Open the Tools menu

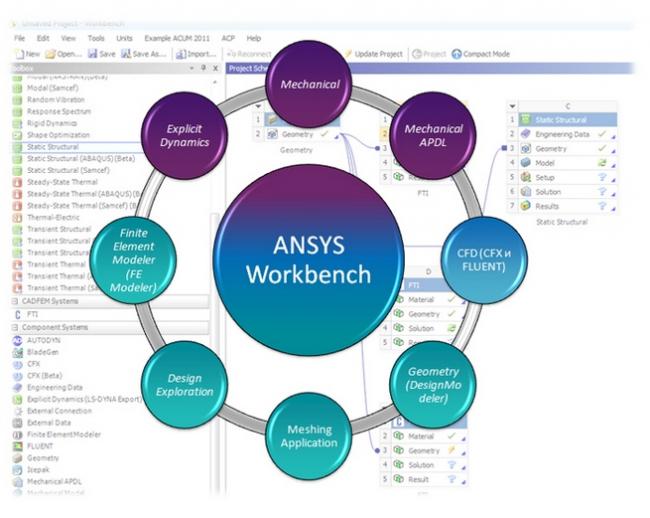tap(96, 38)
